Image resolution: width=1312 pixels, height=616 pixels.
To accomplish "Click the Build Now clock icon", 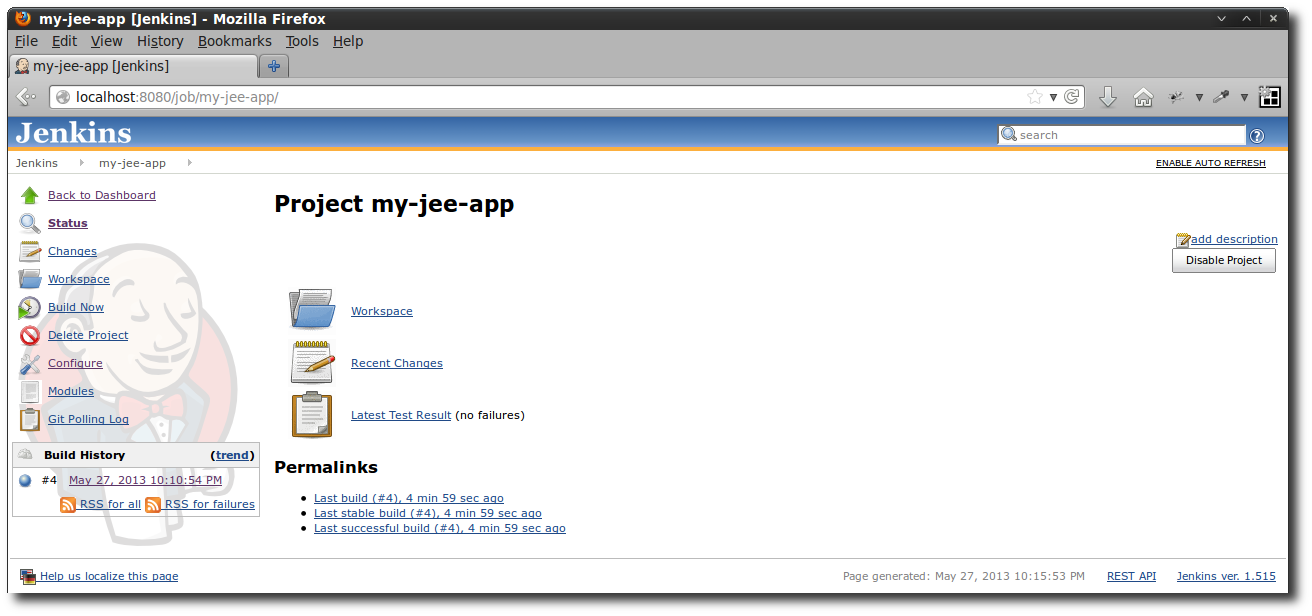I will click(29, 307).
